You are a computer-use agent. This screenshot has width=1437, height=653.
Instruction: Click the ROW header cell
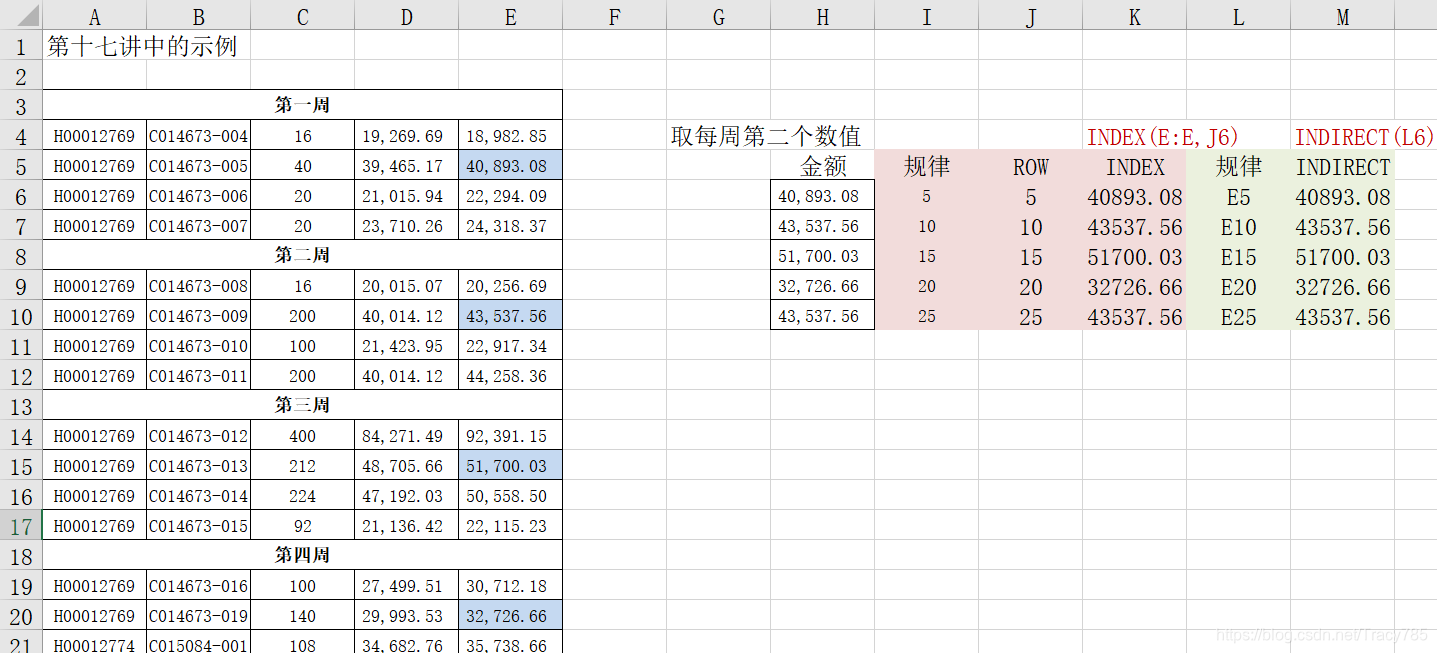(x=1030, y=166)
